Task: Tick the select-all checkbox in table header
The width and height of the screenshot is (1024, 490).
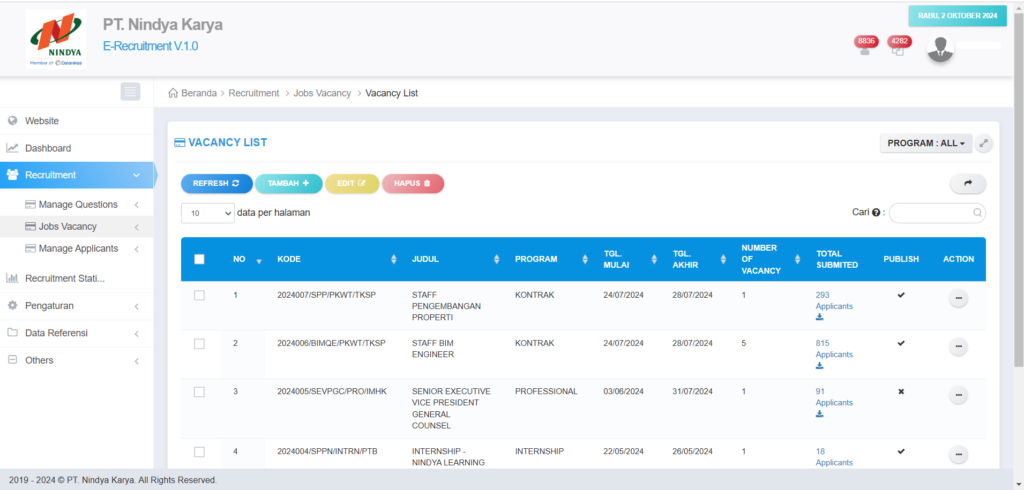Action: tap(199, 259)
